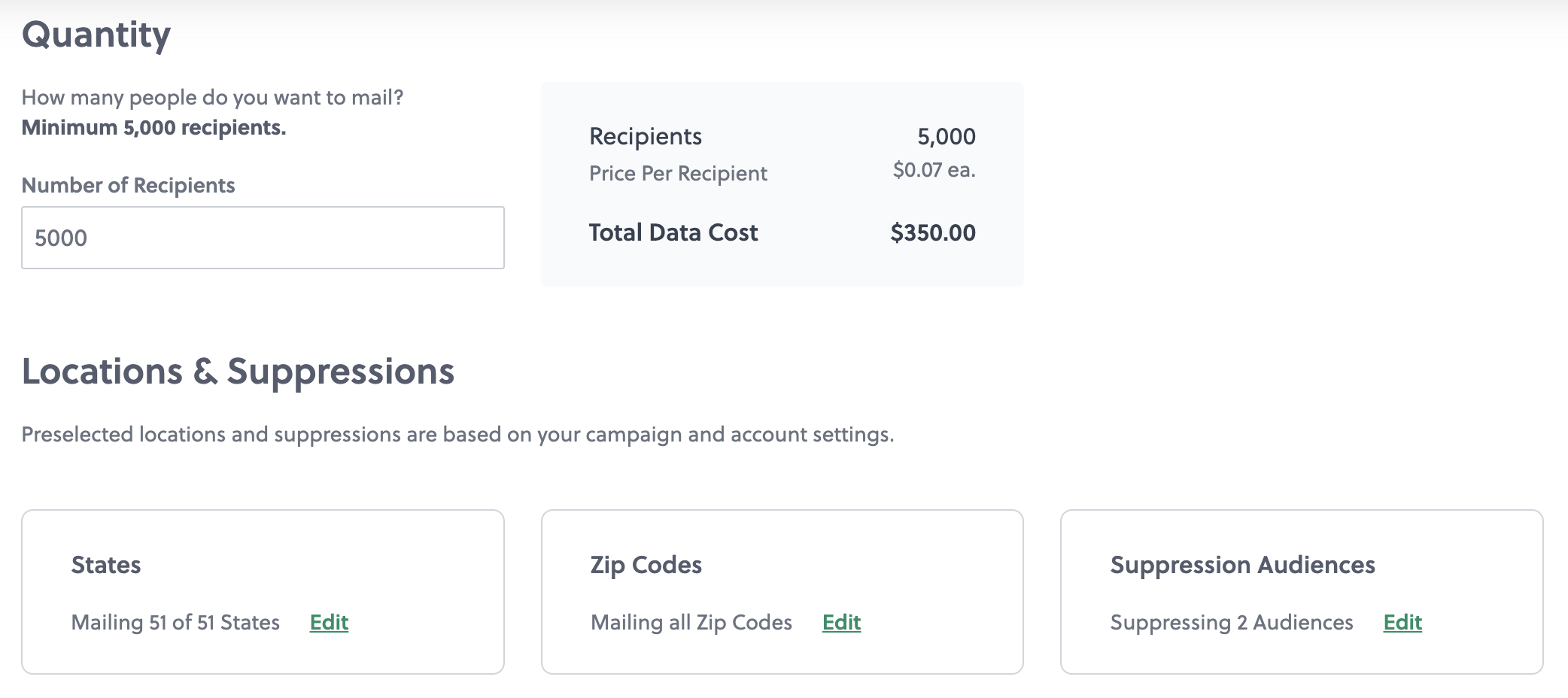The width and height of the screenshot is (1568, 698).
Task: Click the Locations & Suppressions heading
Action: click(x=238, y=372)
